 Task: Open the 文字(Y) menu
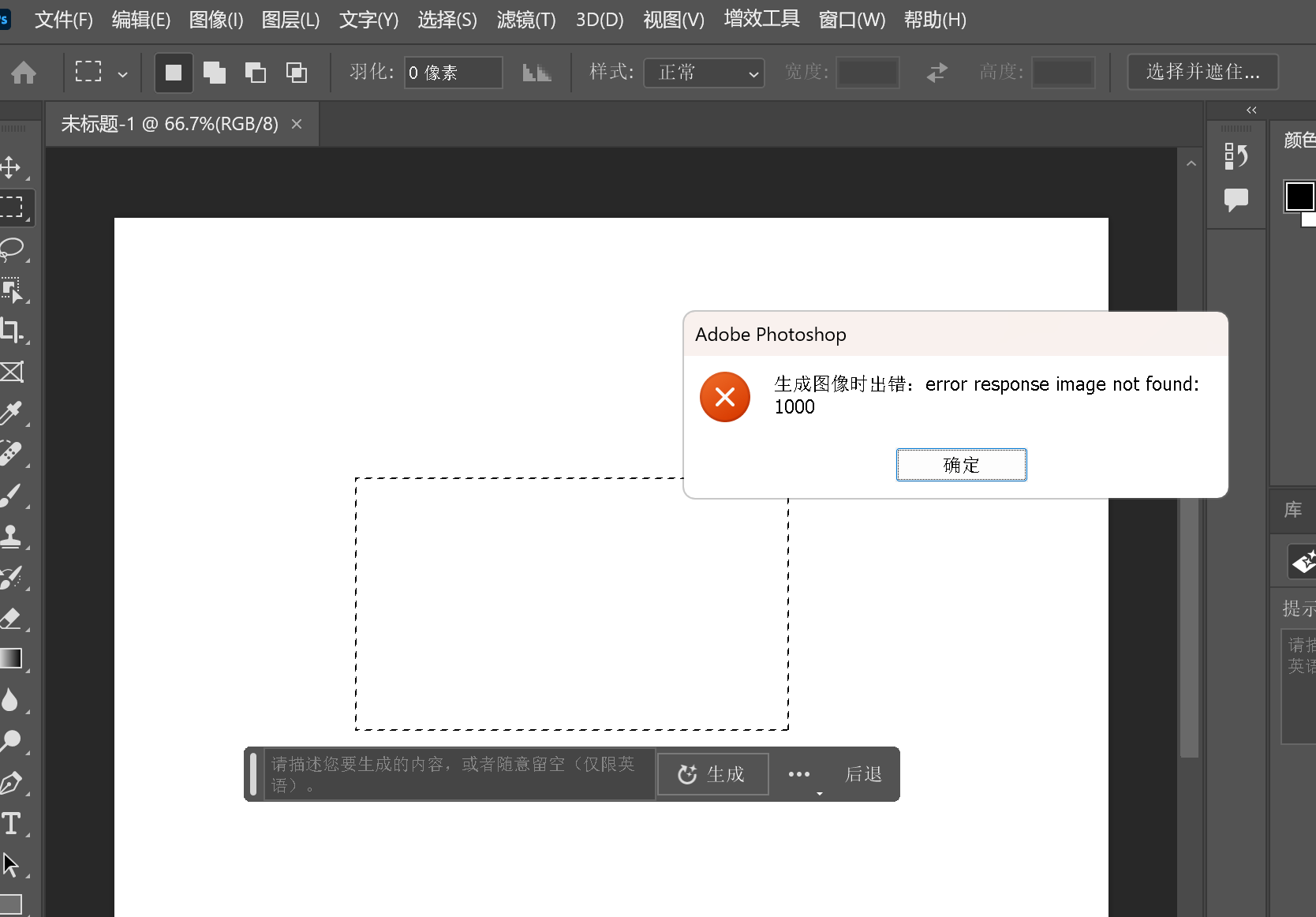(x=369, y=20)
